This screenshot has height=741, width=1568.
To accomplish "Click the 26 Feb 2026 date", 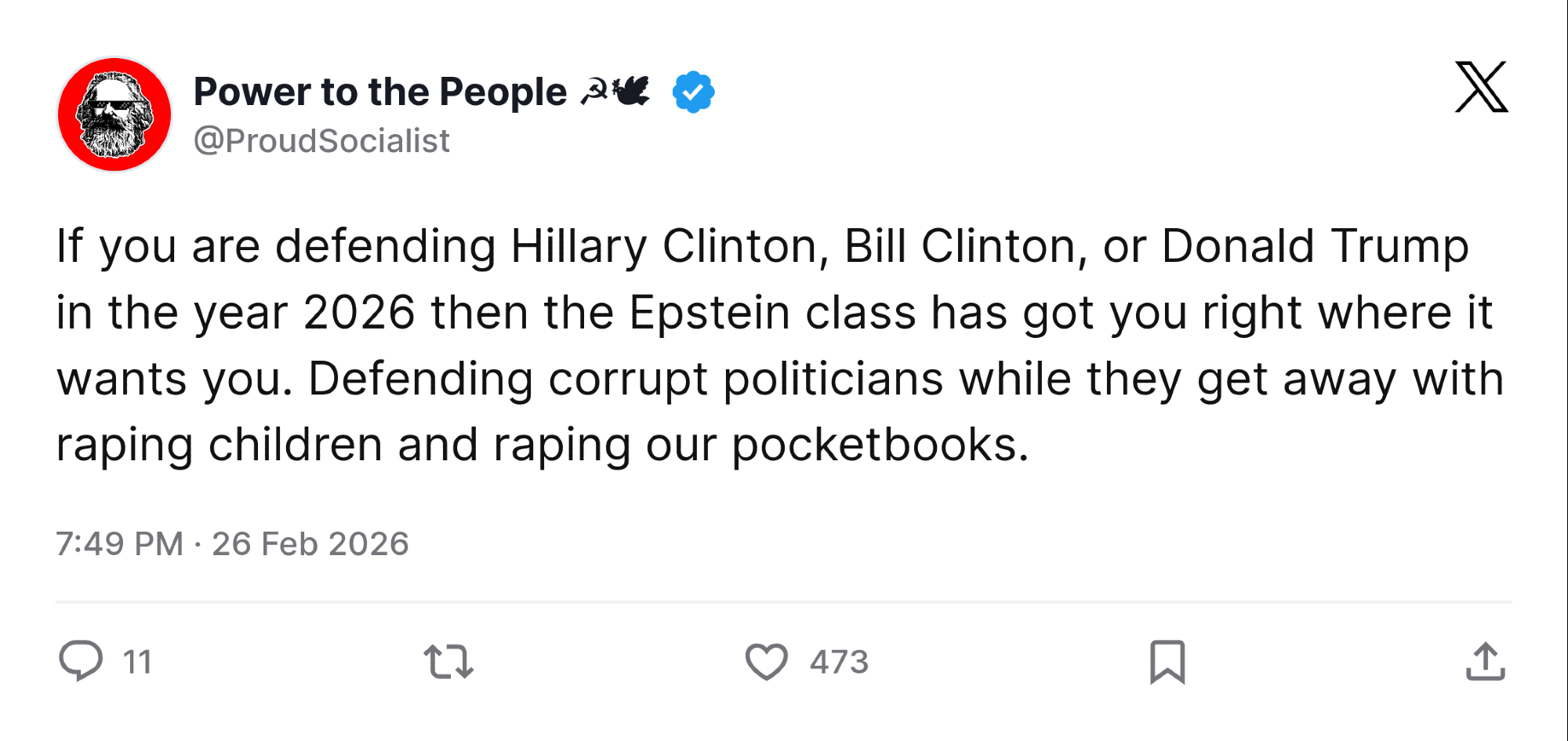I will tap(310, 543).
